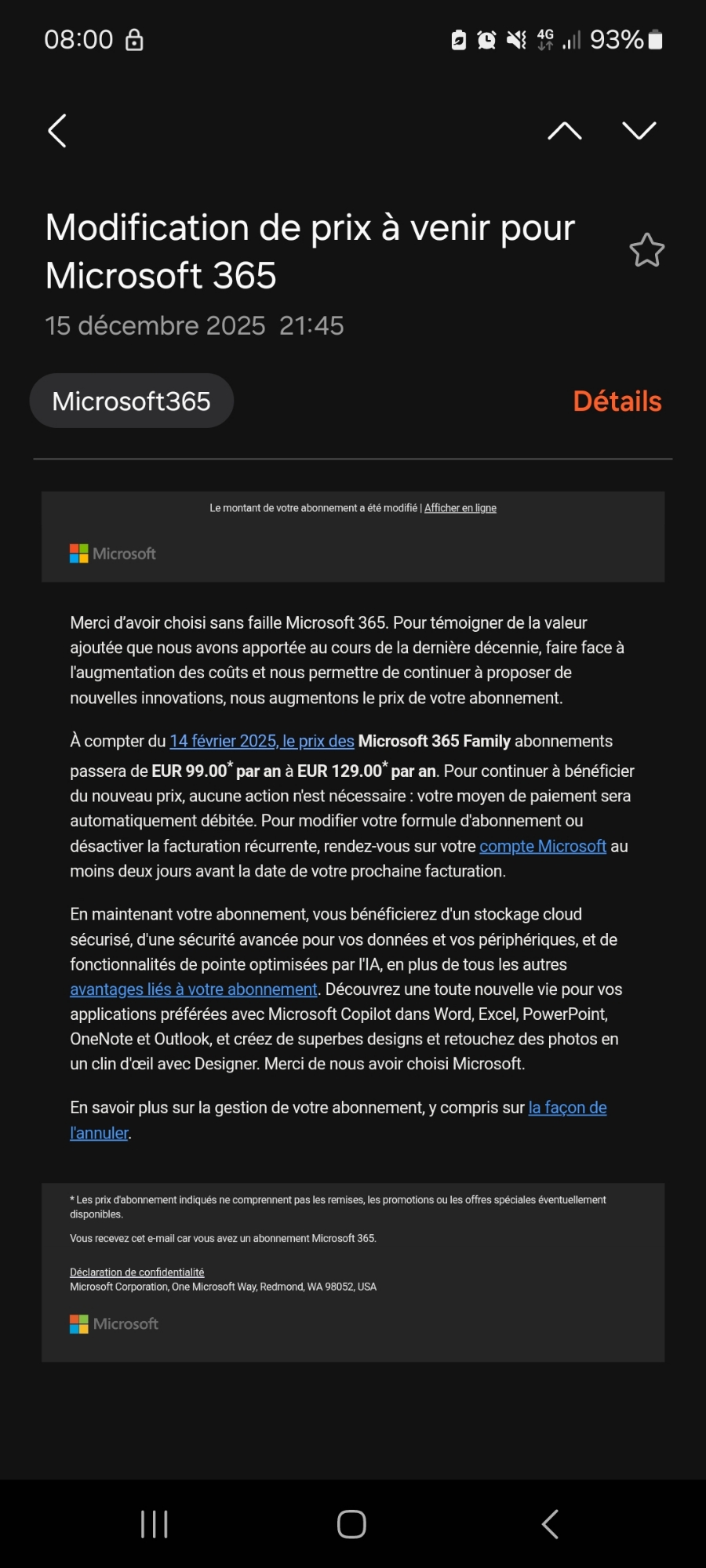The image size is (706, 1568).
Task: Expand email Détails
Action: (x=617, y=401)
